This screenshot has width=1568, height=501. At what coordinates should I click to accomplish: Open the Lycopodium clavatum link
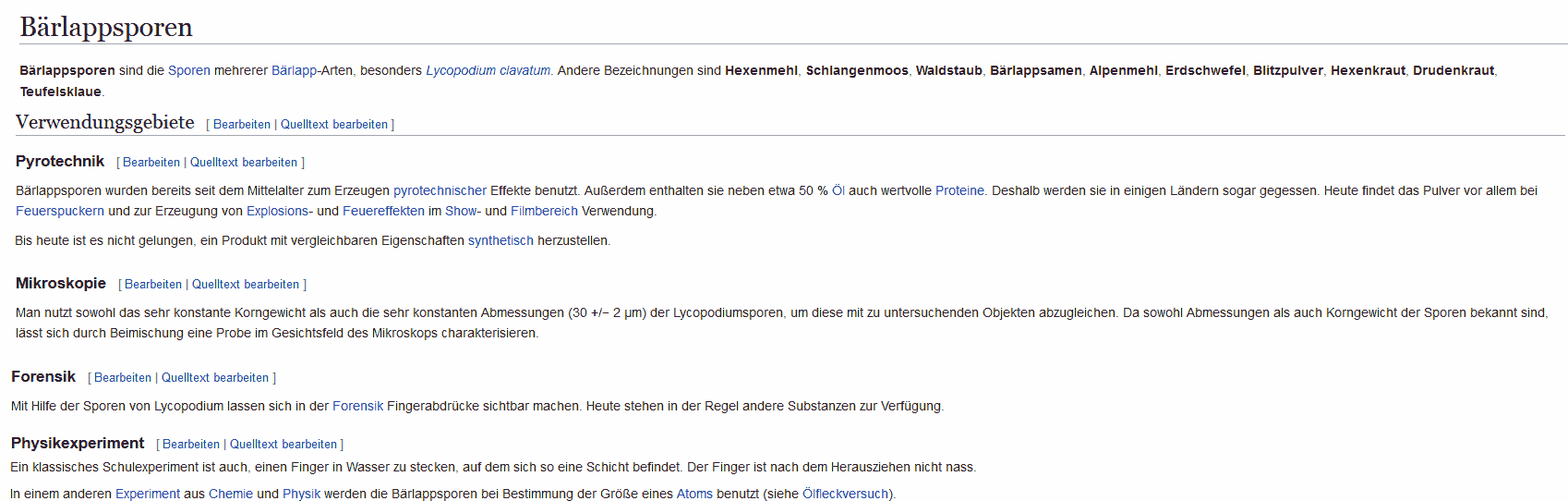click(x=488, y=70)
